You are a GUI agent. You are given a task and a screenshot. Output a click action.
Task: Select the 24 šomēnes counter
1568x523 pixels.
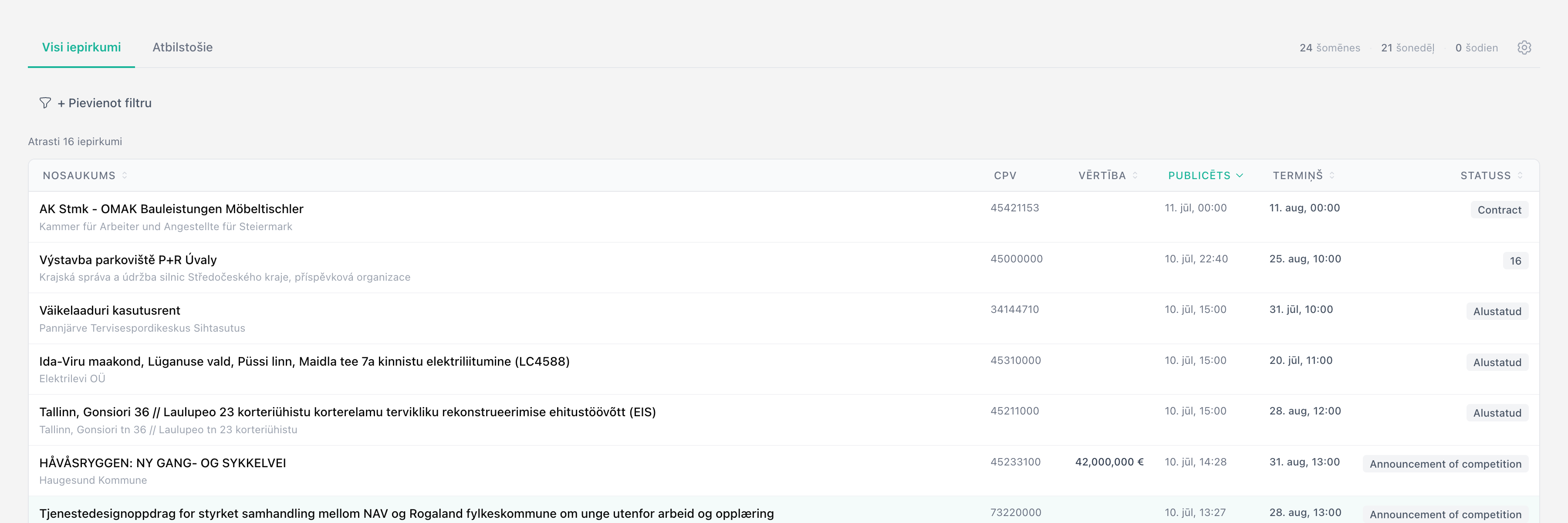pyautogui.click(x=1329, y=48)
